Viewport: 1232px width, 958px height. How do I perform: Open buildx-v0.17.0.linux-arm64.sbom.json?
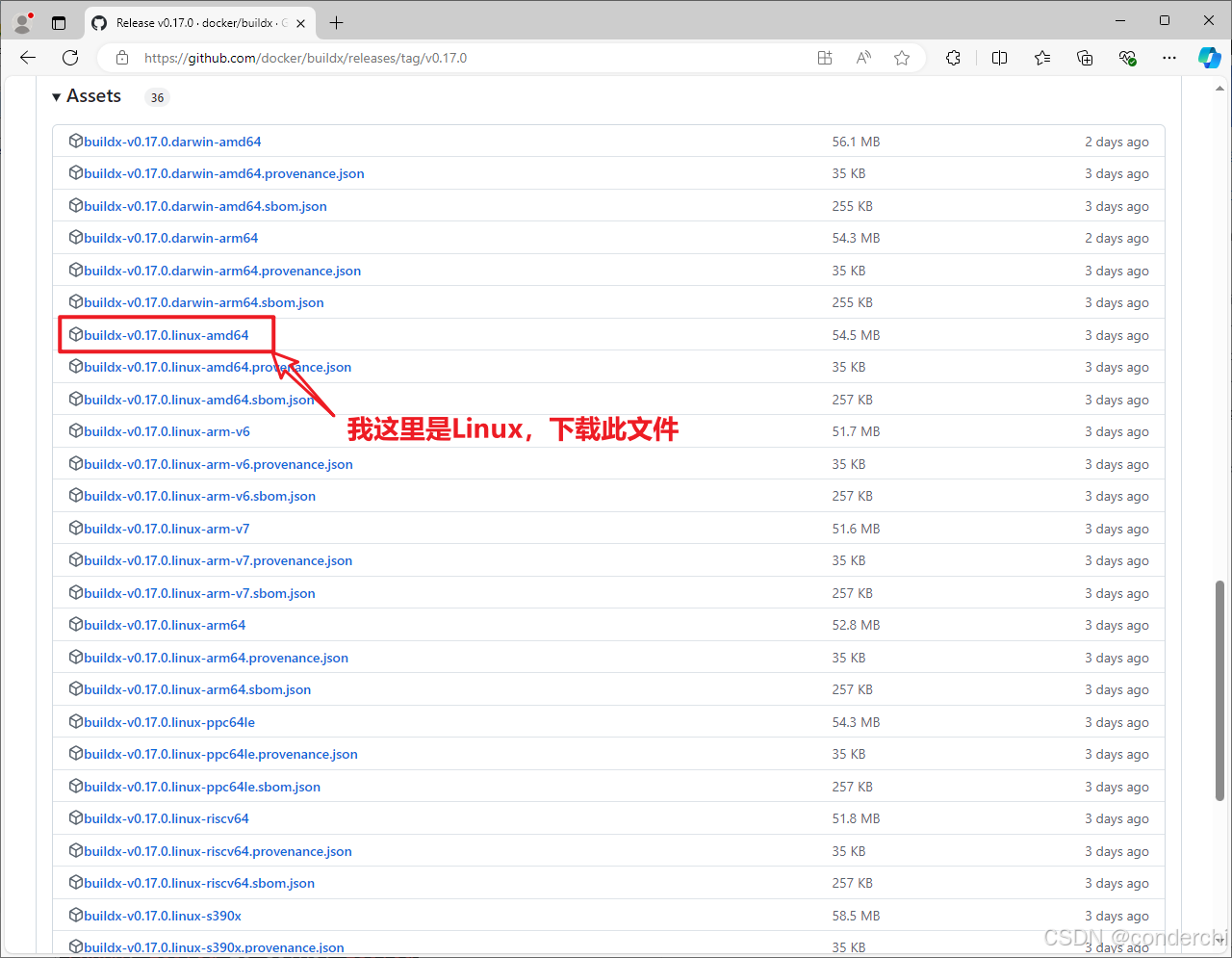(x=197, y=689)
